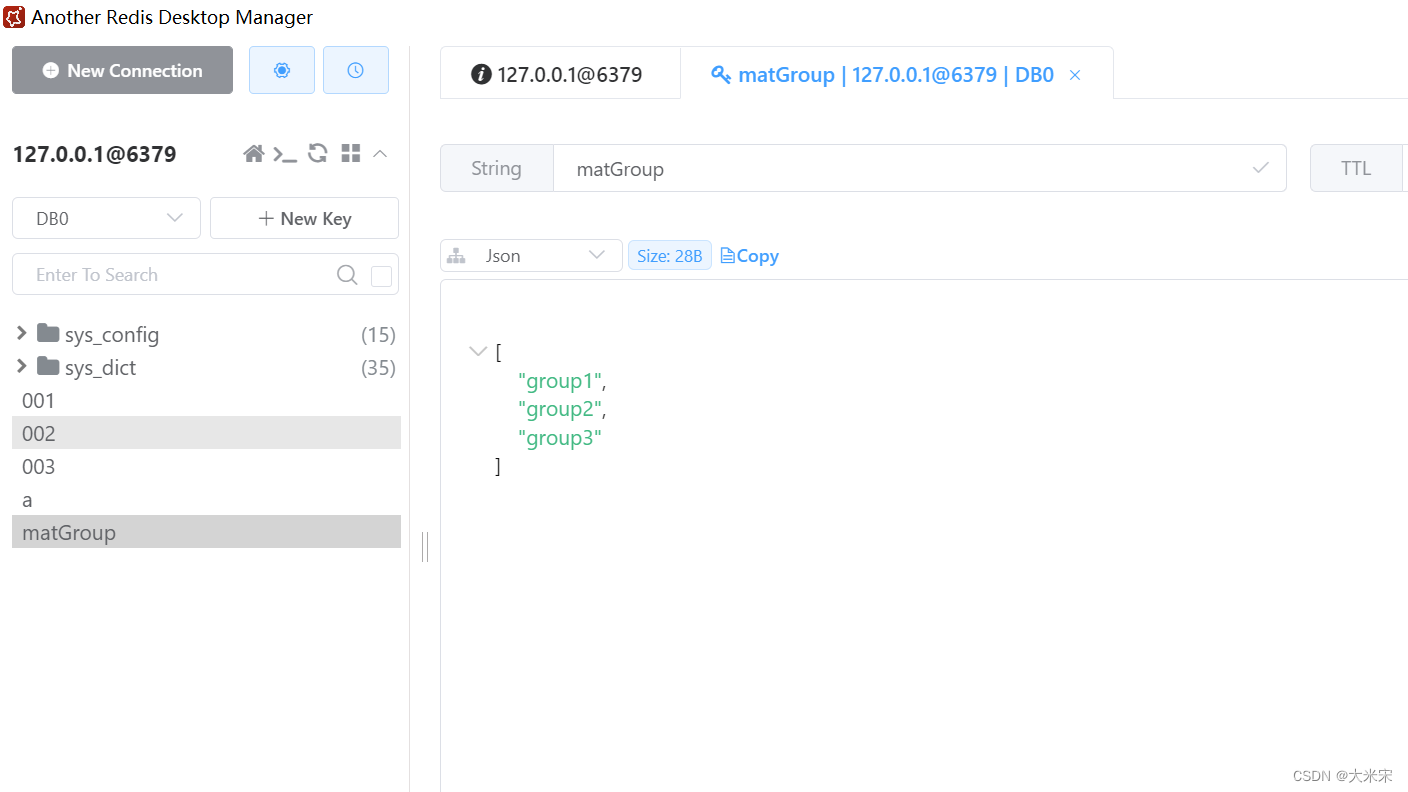The image size is (1408, 792).
Task: Collapse the JSON array chevron
Action: [x=478, y=351]
